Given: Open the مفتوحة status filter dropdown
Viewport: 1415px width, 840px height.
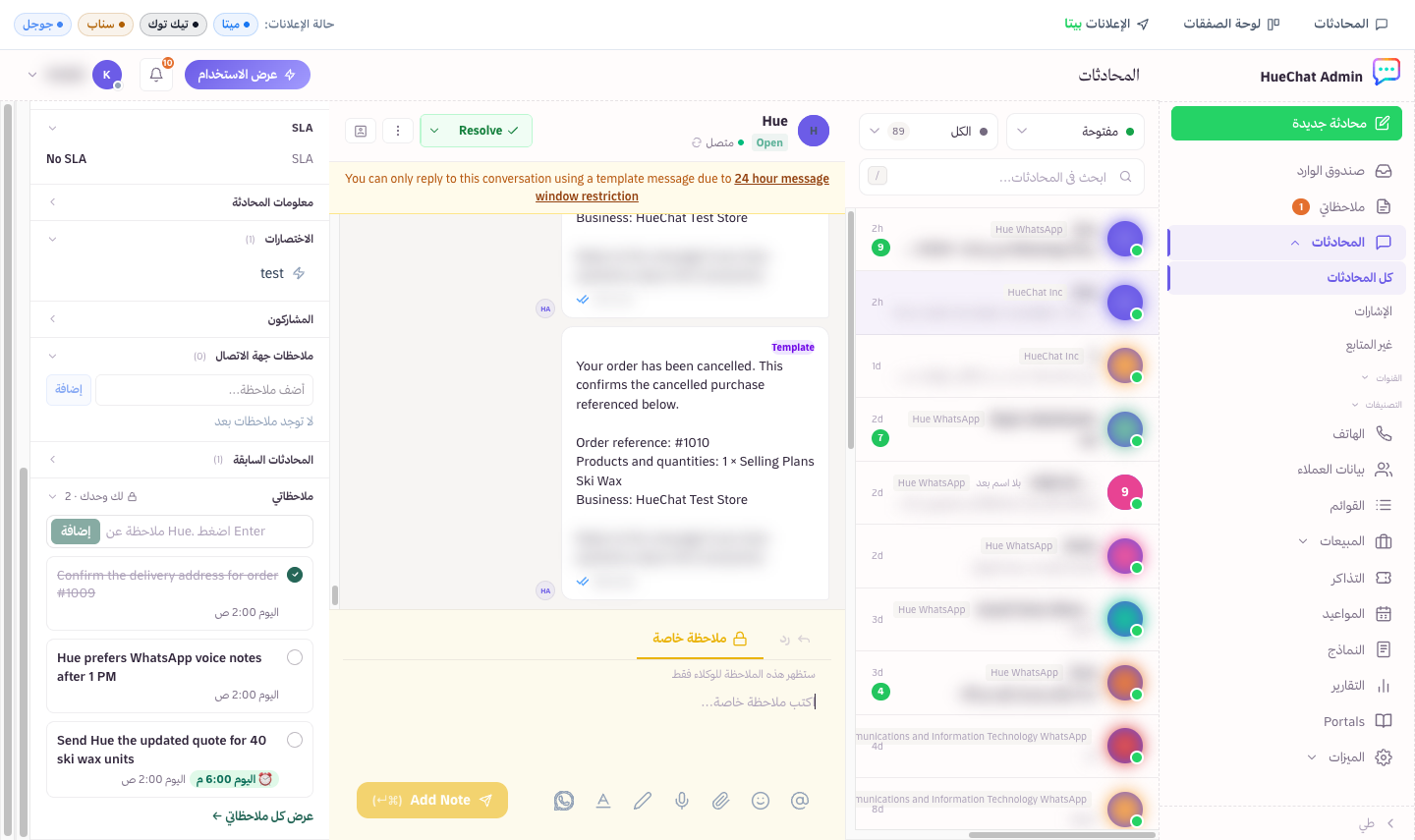Looking at the screenshot, I should point(1076,131).
